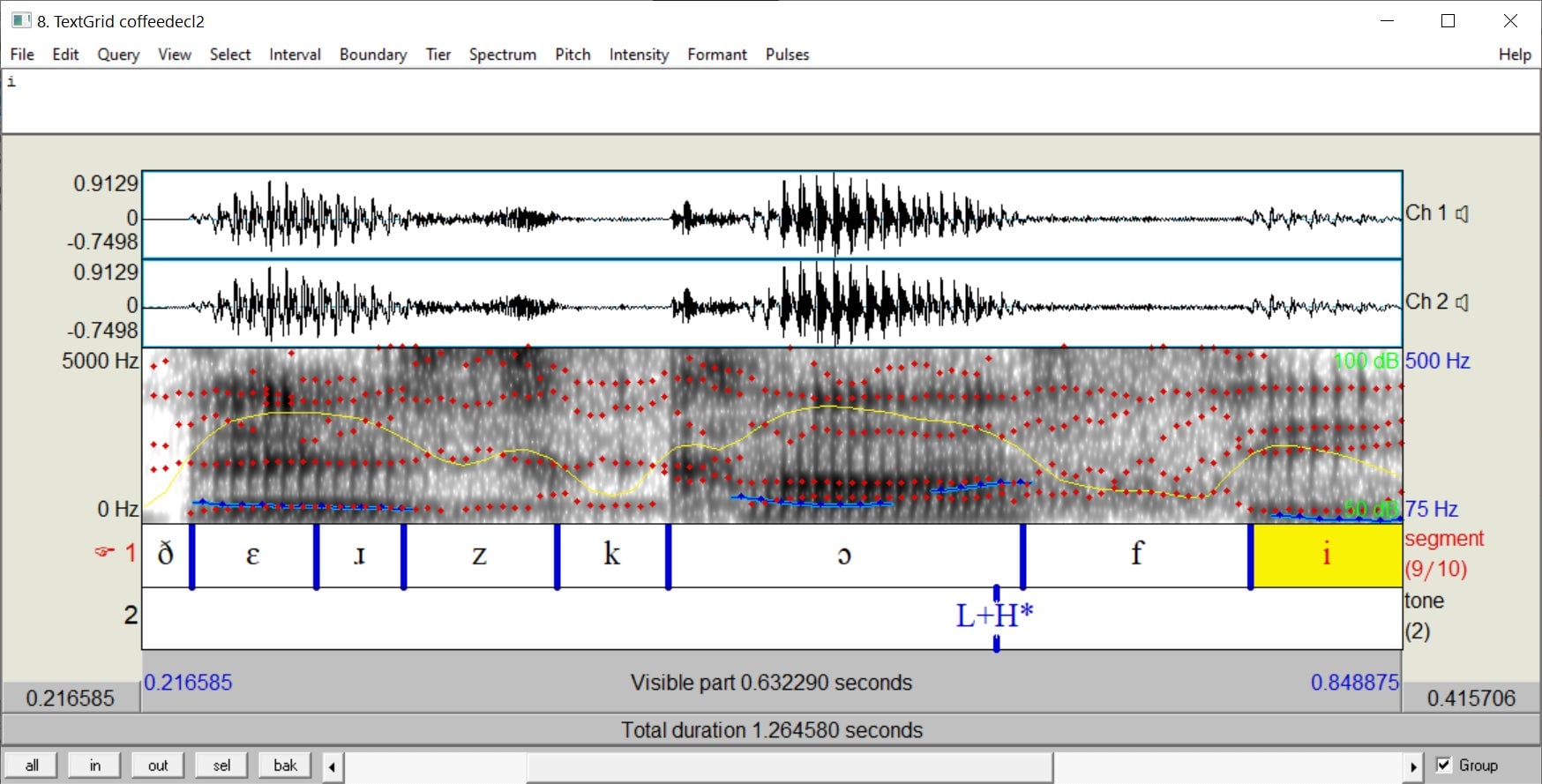Click the 5000 Hz spectrogram top label
1542x784 pixels.
(x=100, y=361)
